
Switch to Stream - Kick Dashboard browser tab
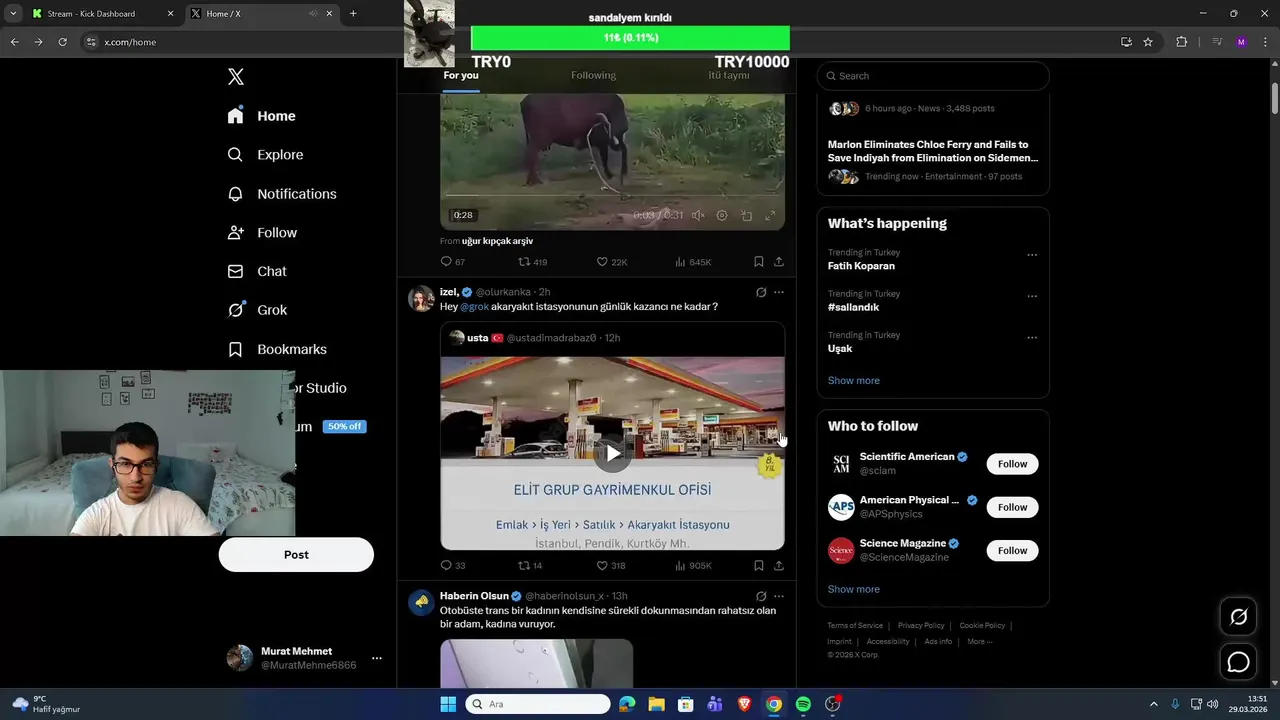[103, 13]
